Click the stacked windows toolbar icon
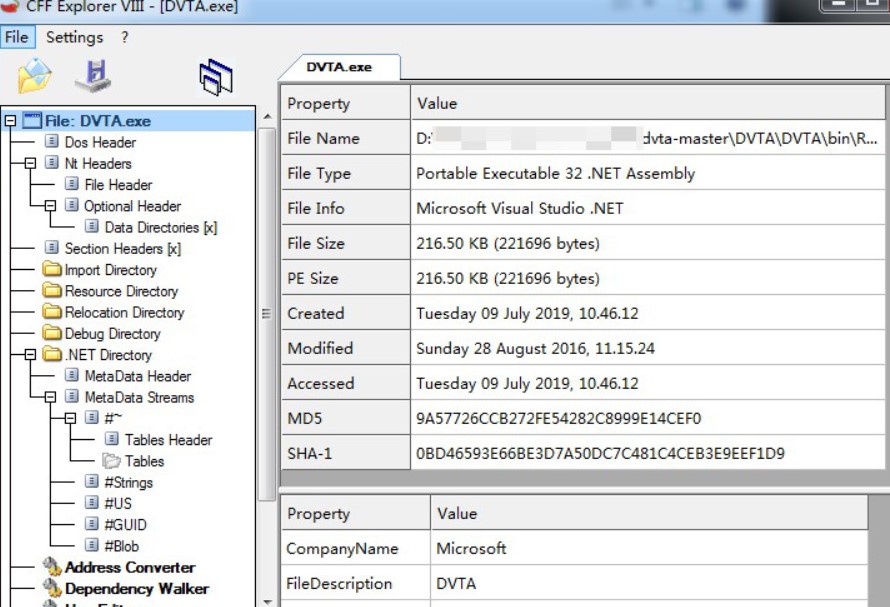This screenshot has width=890, height=607. (216, 77)
